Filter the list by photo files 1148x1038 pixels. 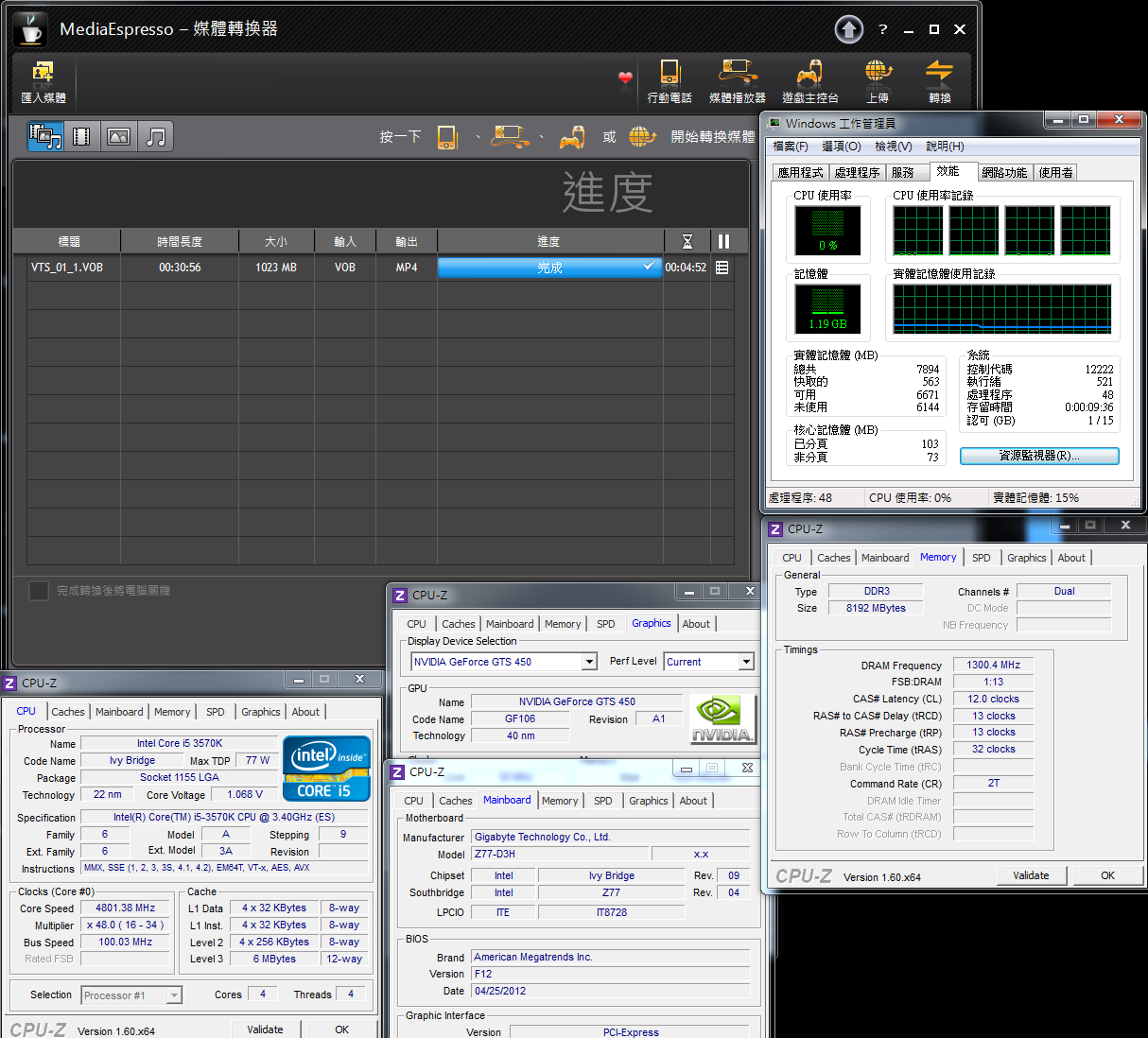click(118, 137)
